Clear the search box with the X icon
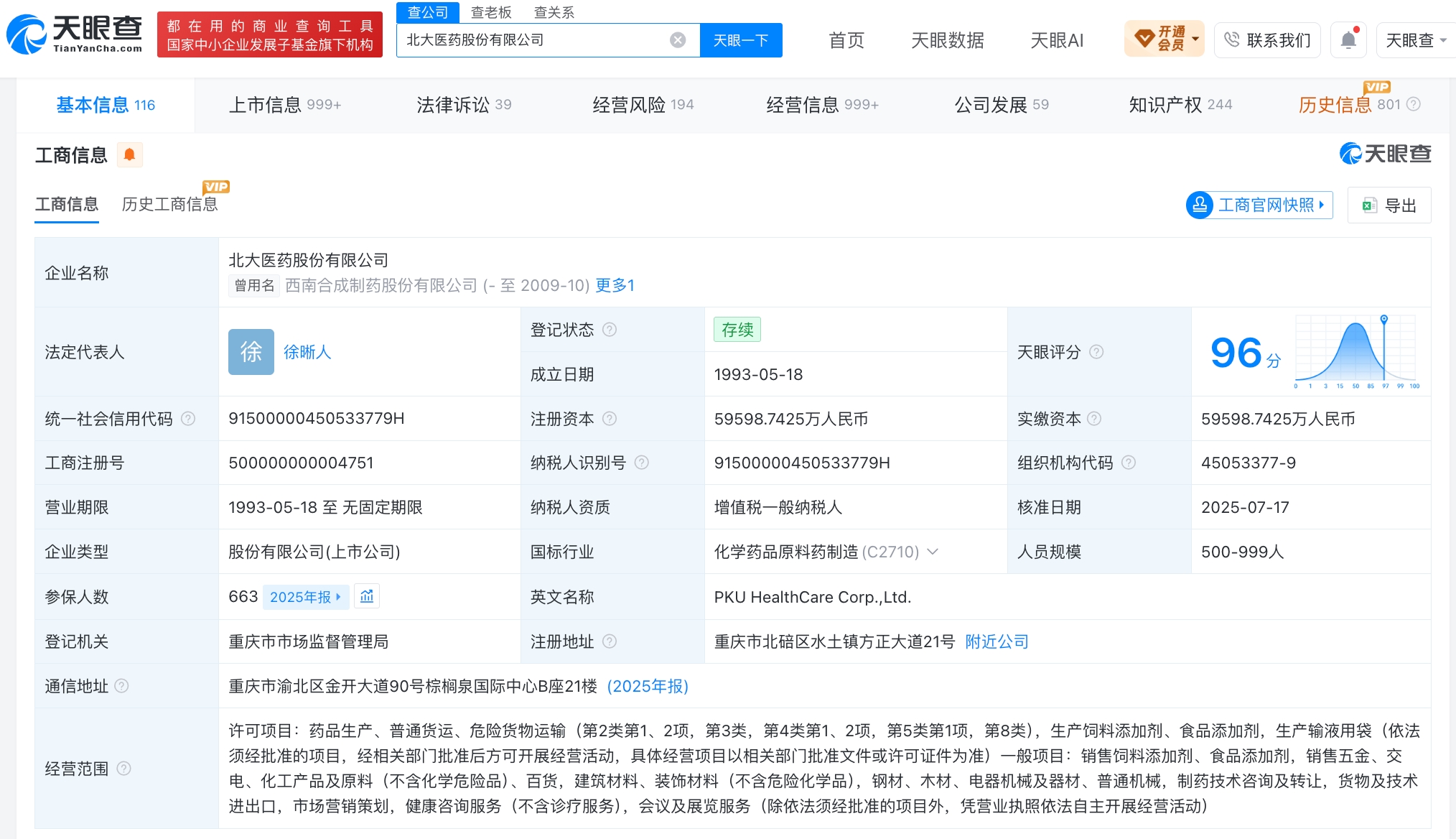The width and height of the screenshot is (1456, 839). click(x=677, y=40)
